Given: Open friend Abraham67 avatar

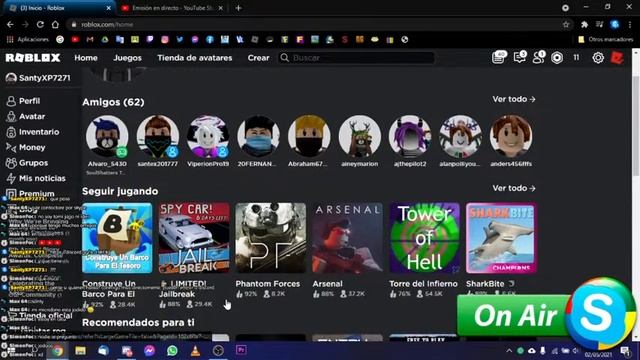Looking at the screenshot, I should point(309,136).
